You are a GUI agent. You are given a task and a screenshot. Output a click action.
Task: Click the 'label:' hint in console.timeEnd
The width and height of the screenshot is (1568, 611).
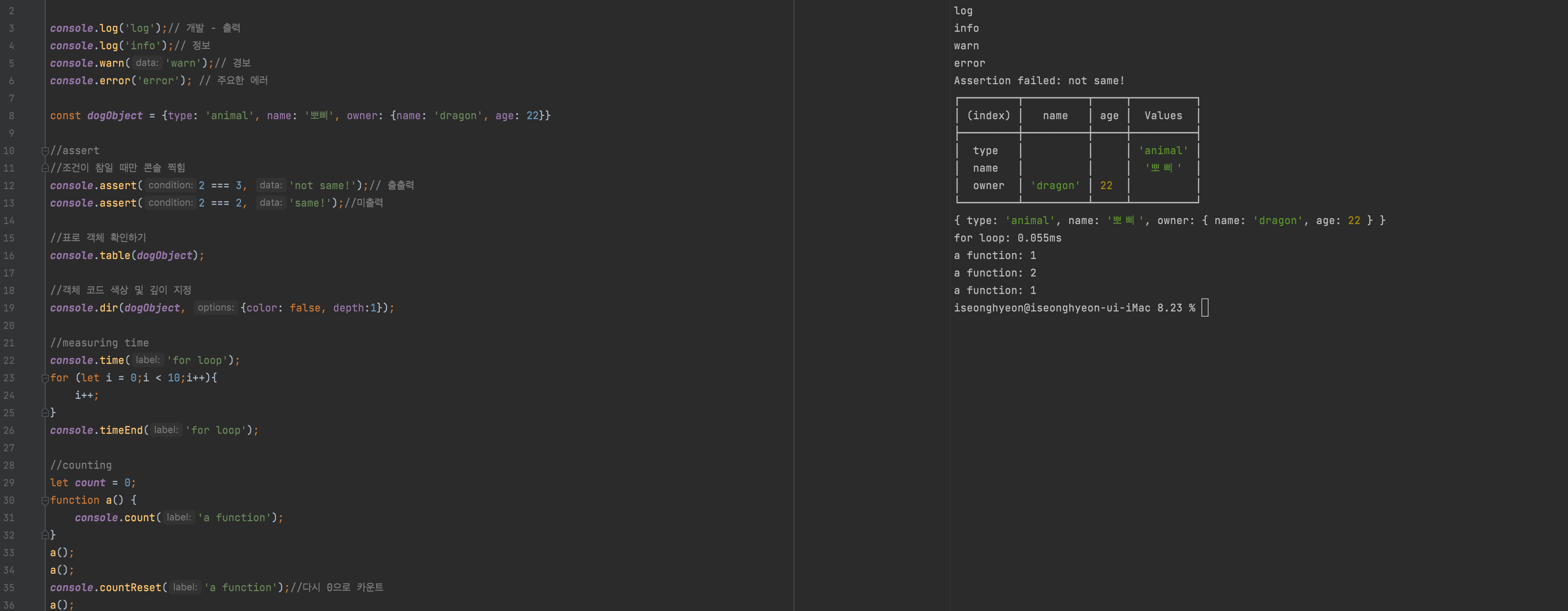[166, 430]
